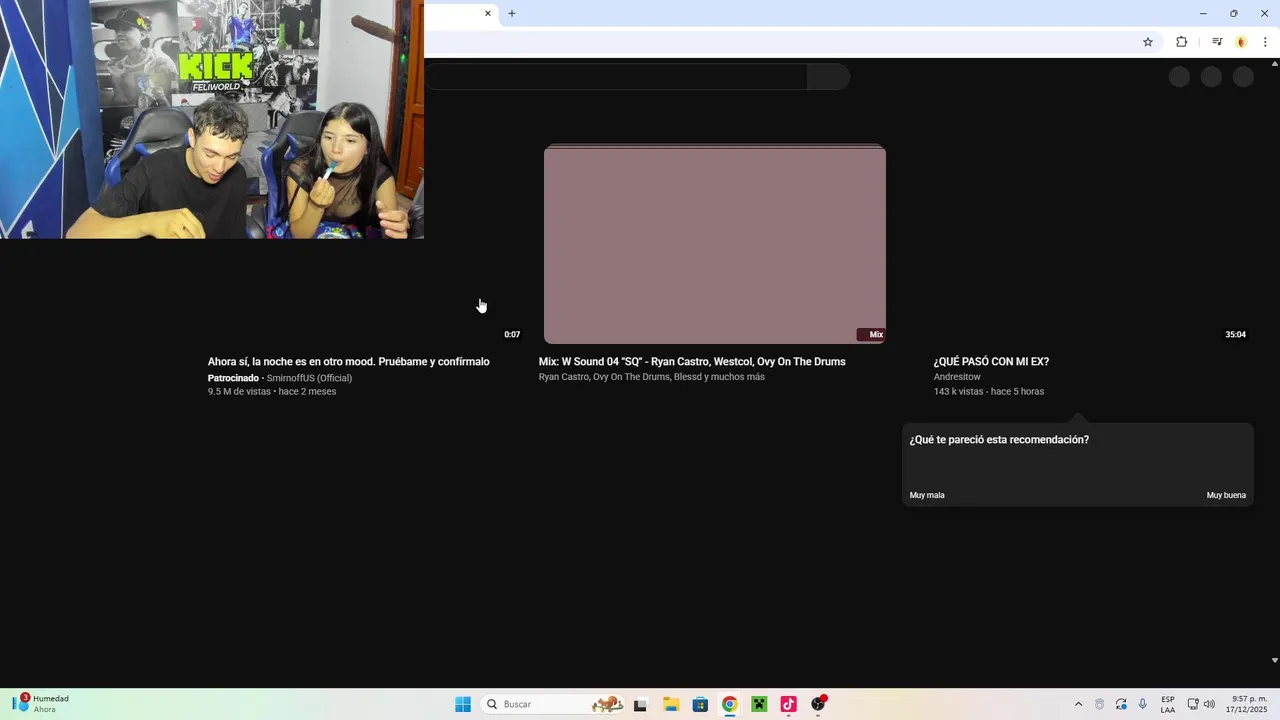Open "Ahora sí, la noche es en otro mood" ad title
The width and height of the screenshot is (1280, 720).
pyautogui.click(x=349, y=362)
